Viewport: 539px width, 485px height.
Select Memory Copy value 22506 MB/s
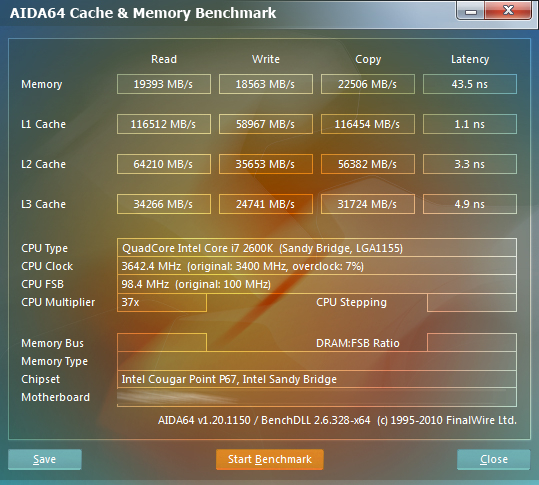tap(368, 84)
